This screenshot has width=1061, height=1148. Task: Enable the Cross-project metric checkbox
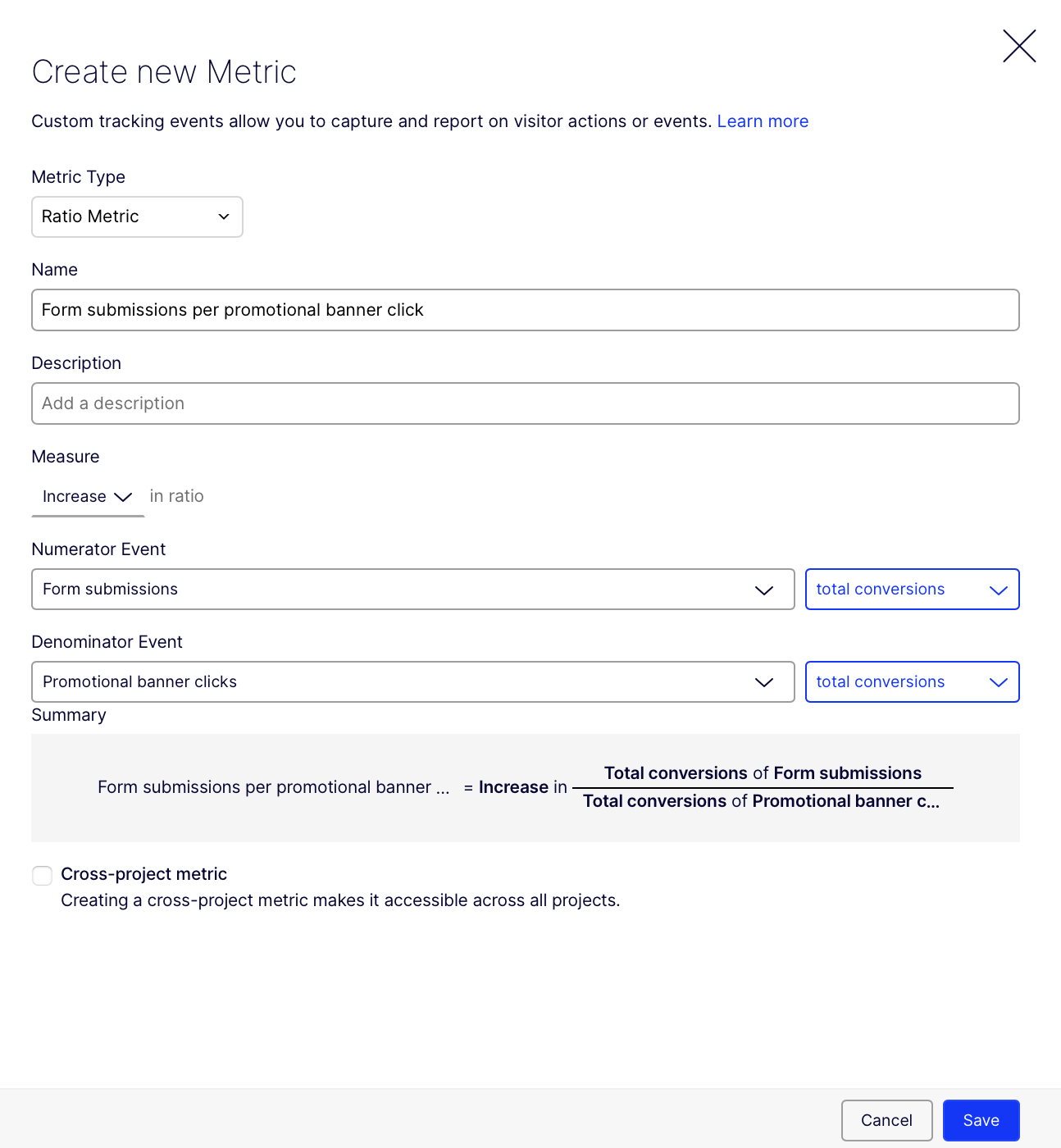(x=42, y=876)
